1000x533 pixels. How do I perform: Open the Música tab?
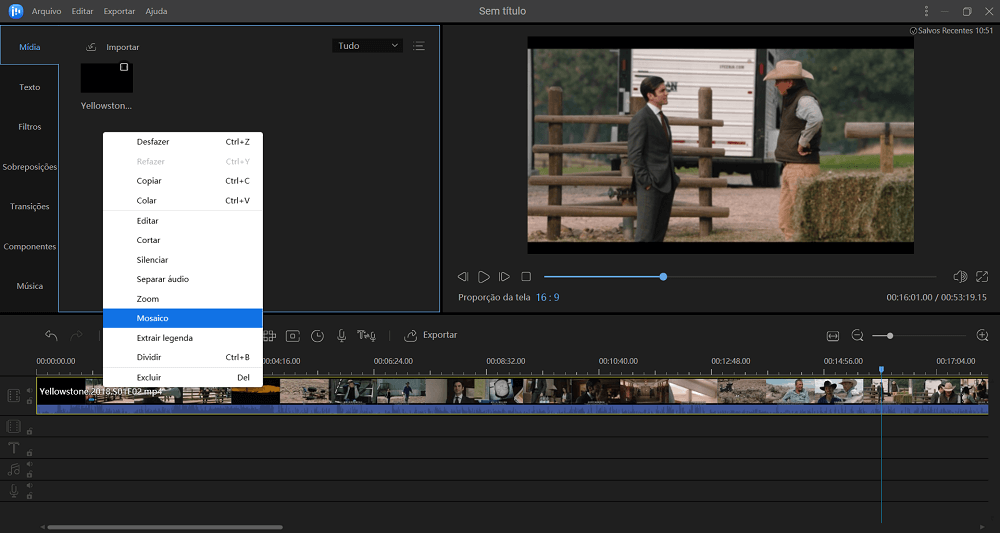(29, 286)
